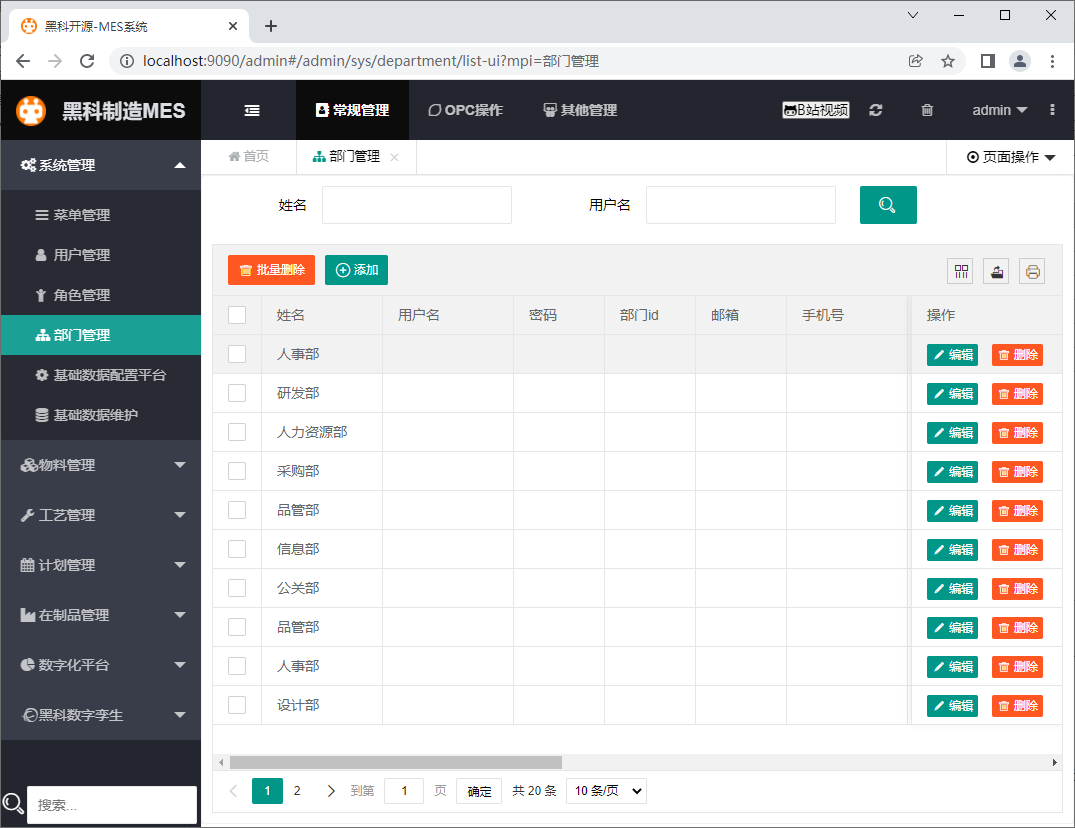View site information icon in address bar

pos(127,61)
